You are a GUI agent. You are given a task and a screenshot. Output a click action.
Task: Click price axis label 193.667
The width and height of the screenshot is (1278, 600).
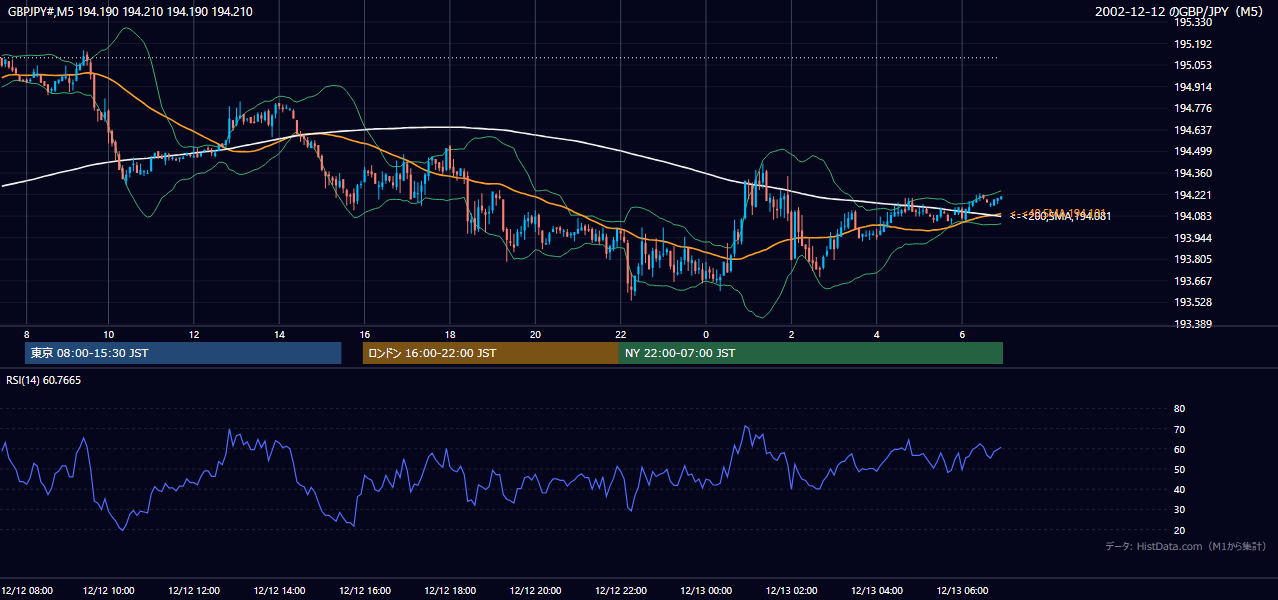pos(1193,281)
